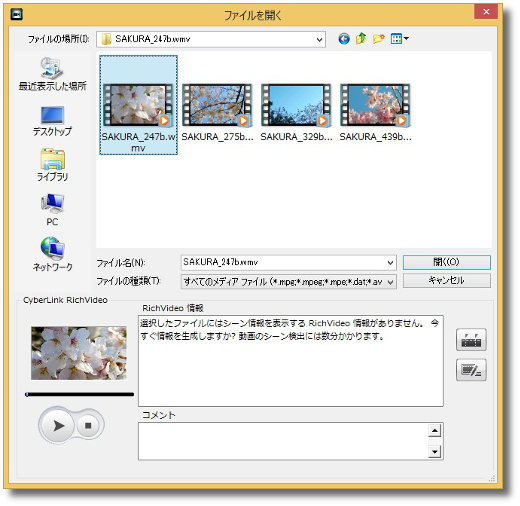Viewport: 520px width, 506px height.
Task: Open the ライブラリ sidebar shortcut
Action: [52, 165]
